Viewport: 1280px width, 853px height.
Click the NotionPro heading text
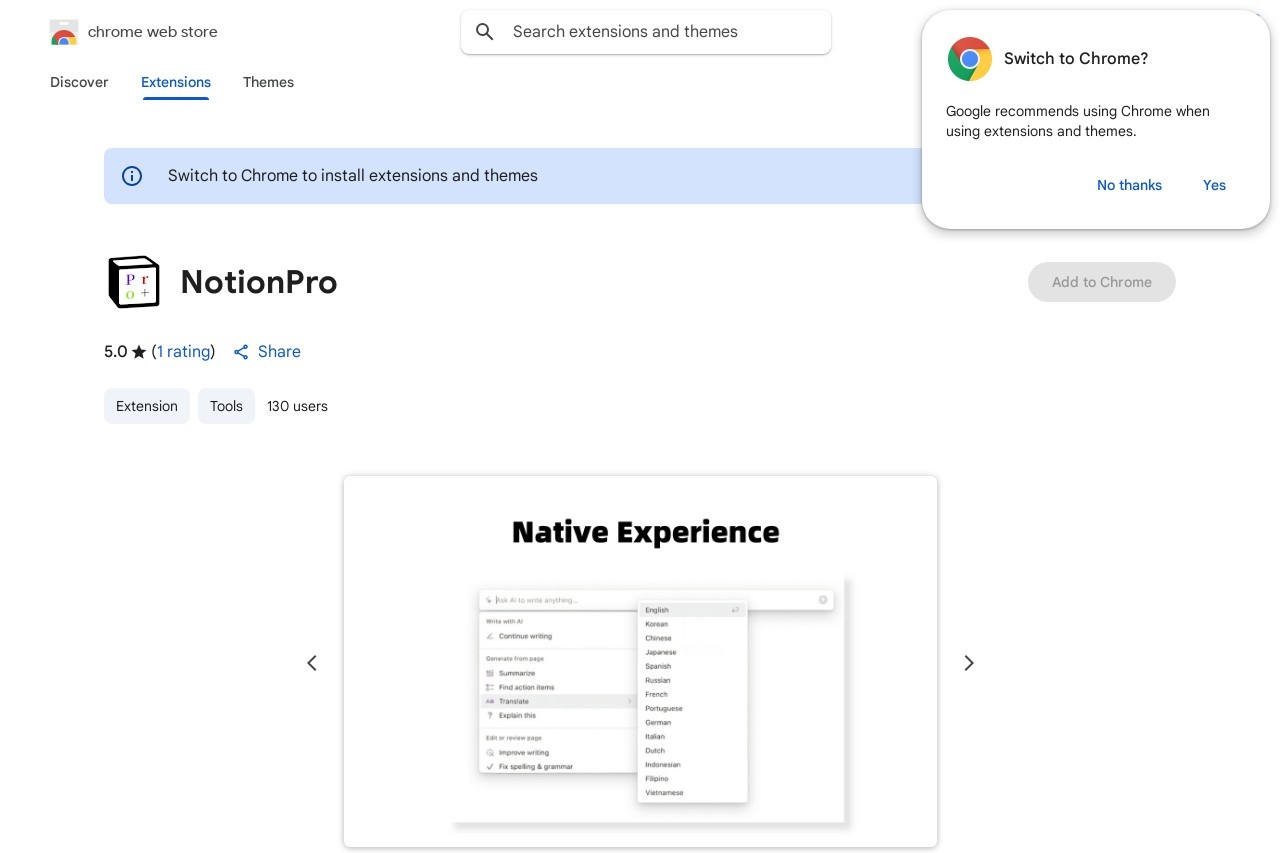259,283
